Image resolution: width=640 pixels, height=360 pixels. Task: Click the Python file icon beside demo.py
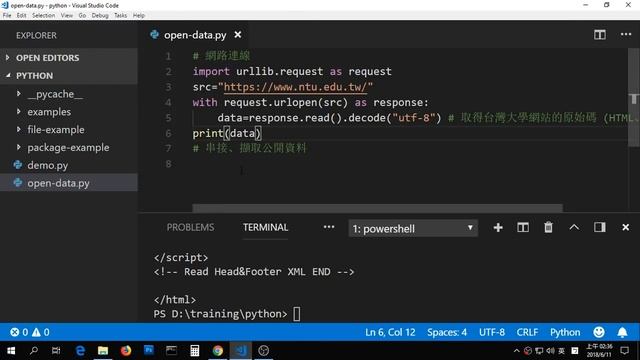pos(18,165)
